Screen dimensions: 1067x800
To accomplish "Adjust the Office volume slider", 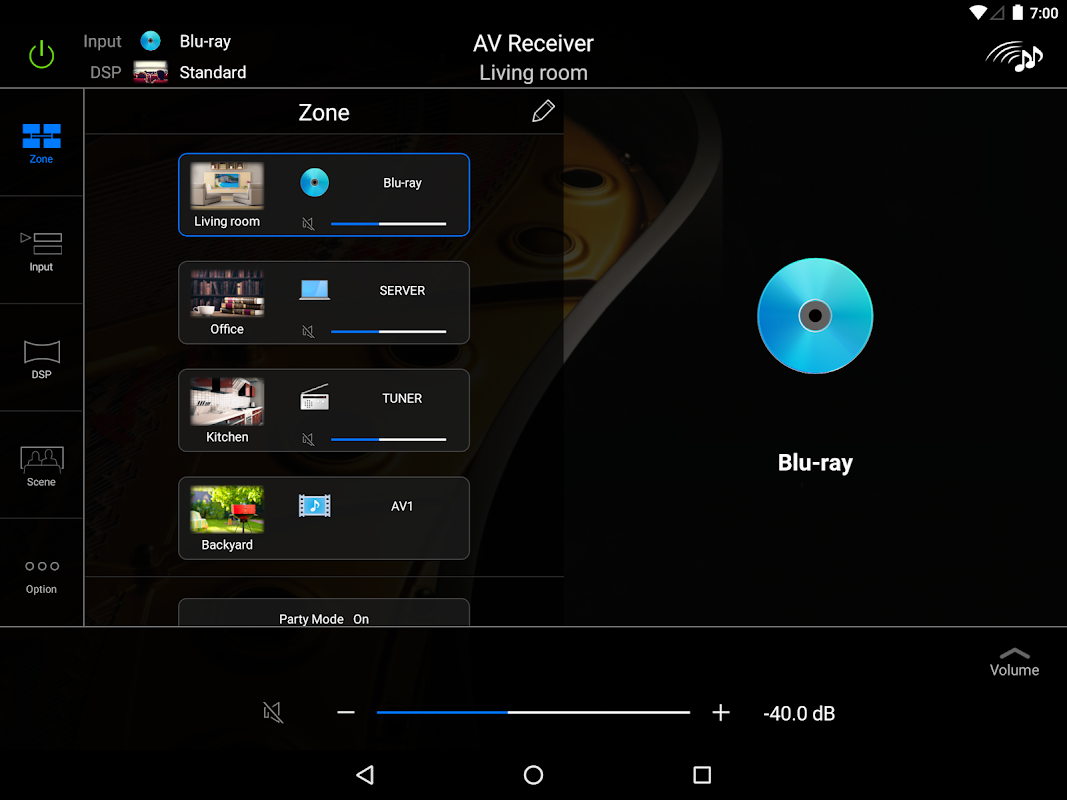I will (389, 331).
